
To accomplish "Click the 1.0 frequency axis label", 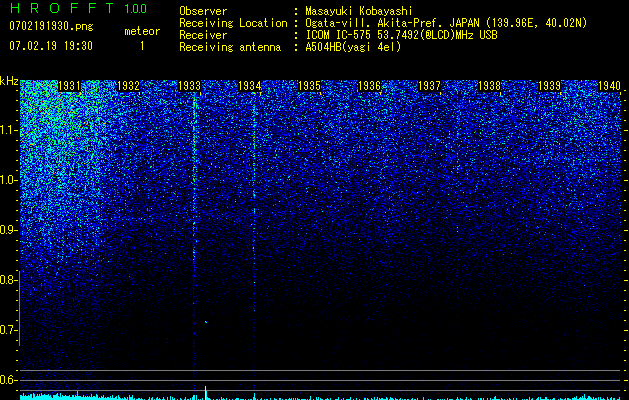I will click(8, 180).
